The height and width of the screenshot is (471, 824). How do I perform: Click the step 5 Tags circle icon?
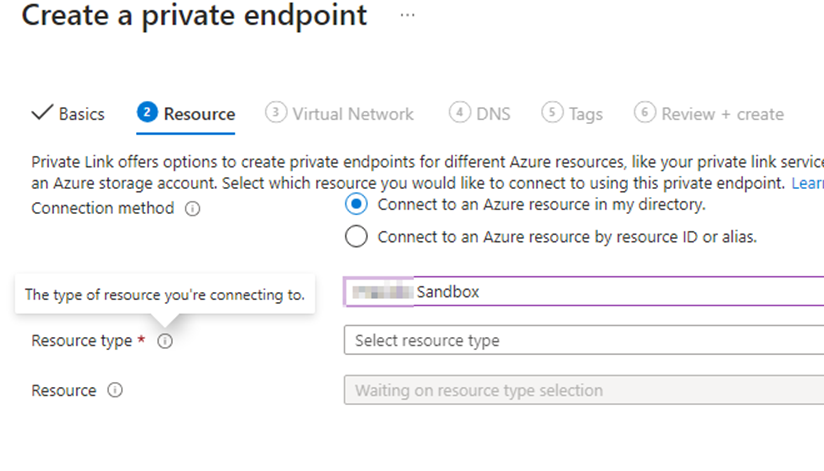pyautogui.click(x=552, y=112)
